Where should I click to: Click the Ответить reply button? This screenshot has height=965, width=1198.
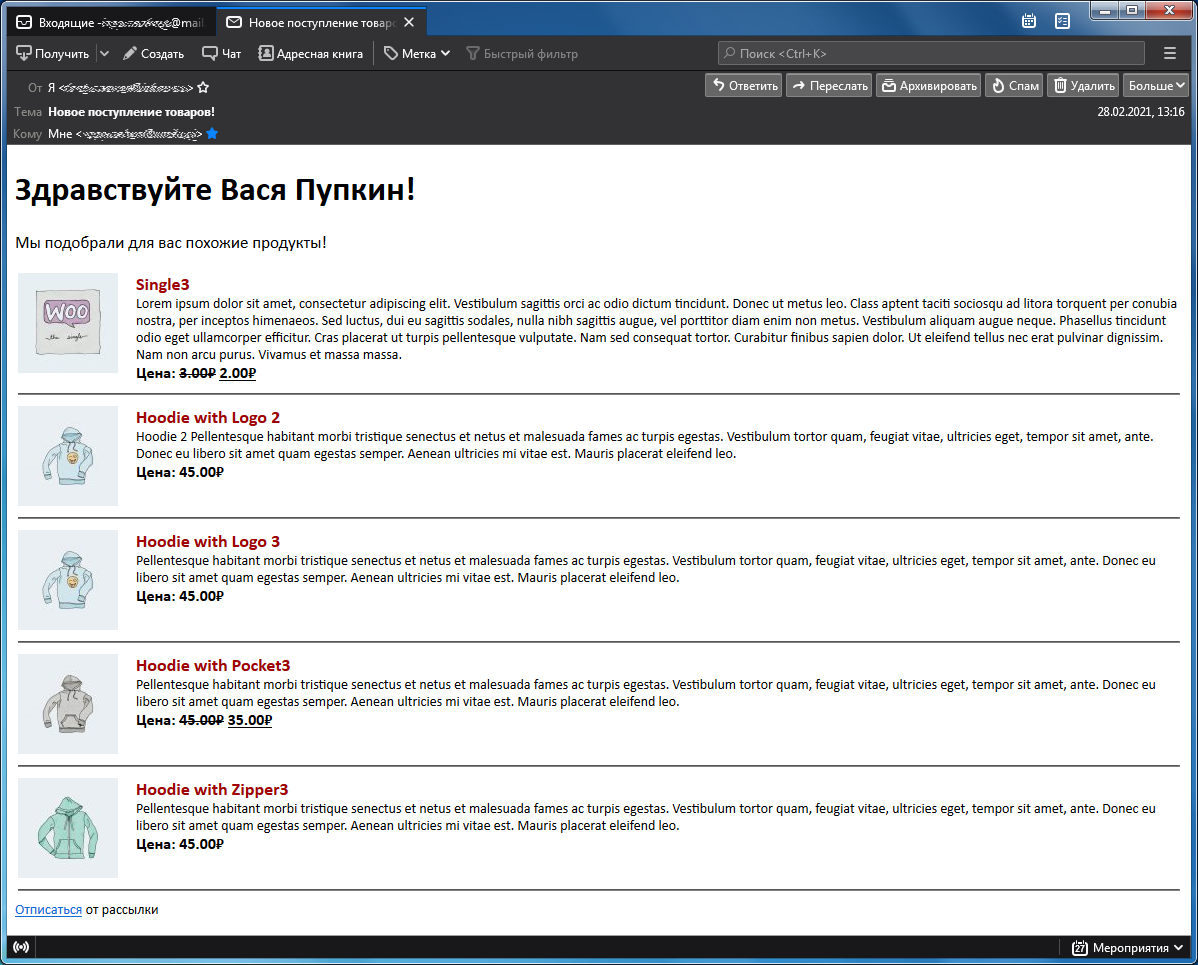(x=744, y=86)
